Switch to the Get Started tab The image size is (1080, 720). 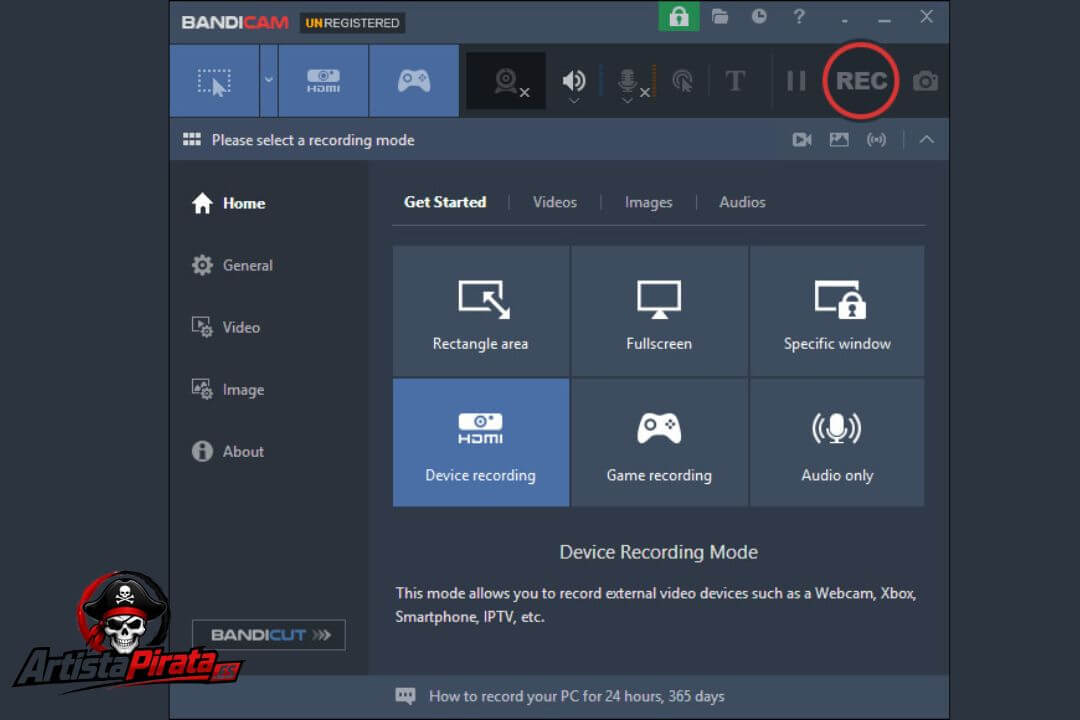click(x=445, y=202)
